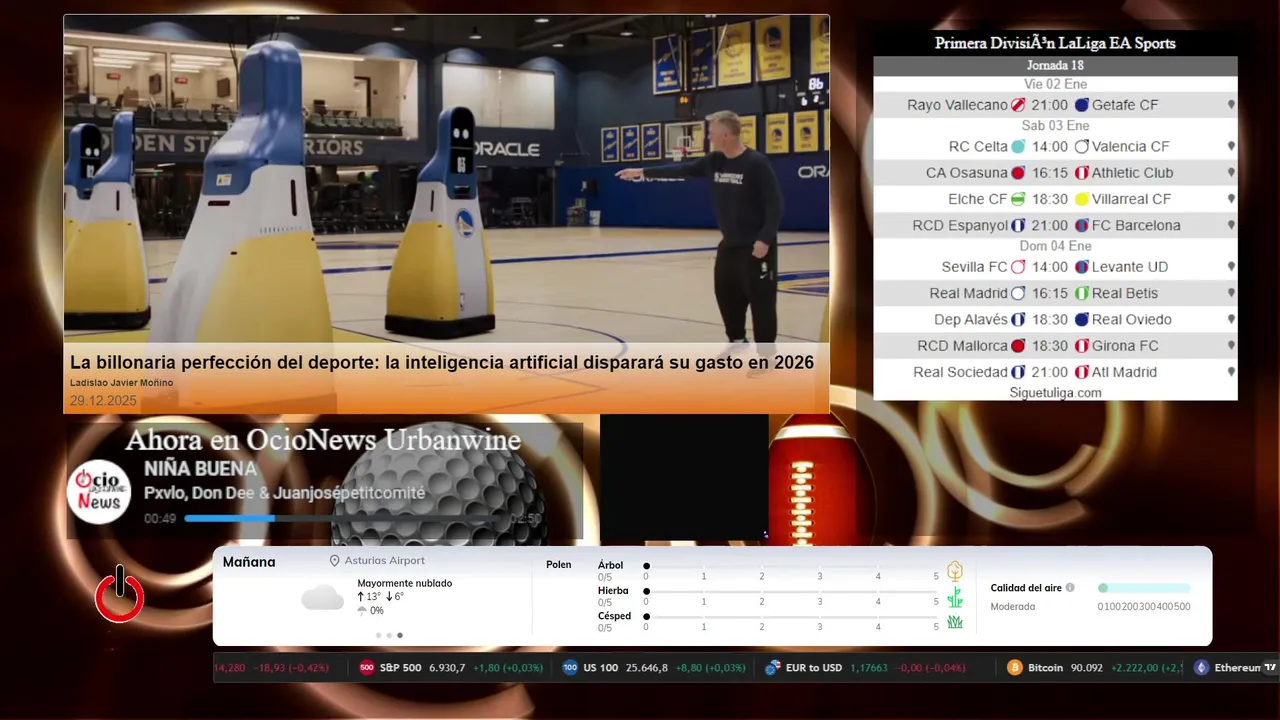
Task: Click the Primera División LaLiga EA Sports title
Action: coord(1055,43)
